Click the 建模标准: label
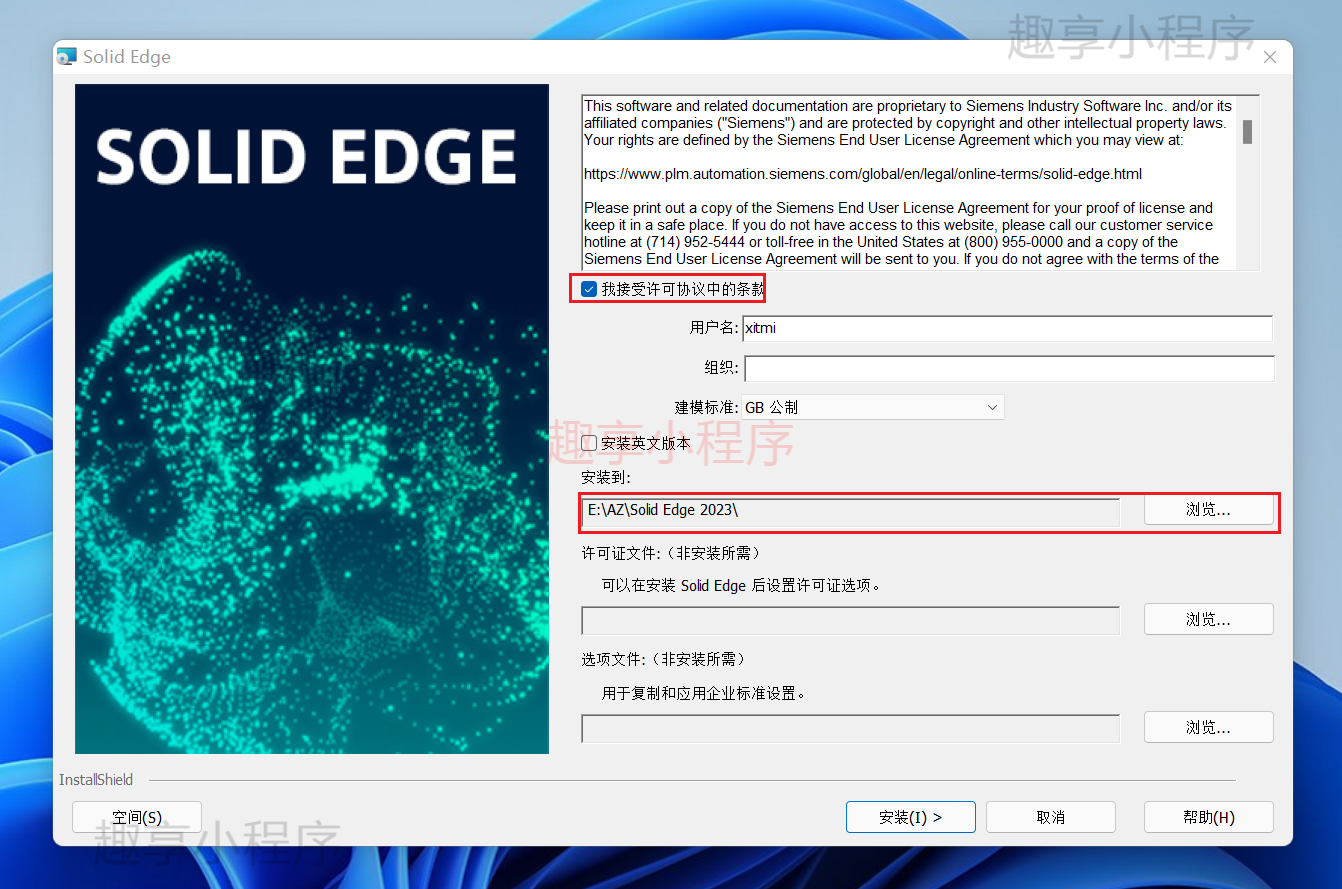The height and width of the screenshot is (889, 1342). coord(707,407)
